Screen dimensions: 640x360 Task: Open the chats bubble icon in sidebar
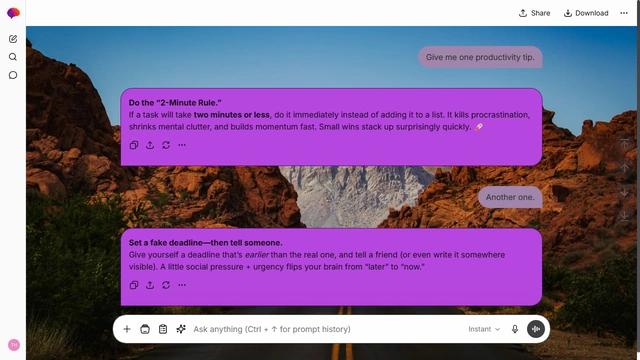click(x=13, y=75)
